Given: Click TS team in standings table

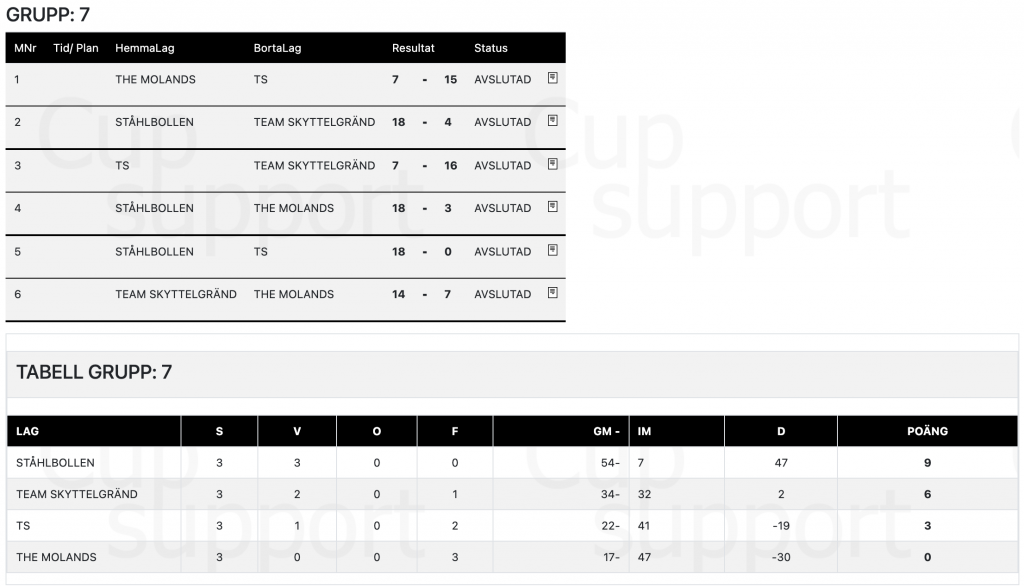Looking at the screenshot, I should click(24, 526).
